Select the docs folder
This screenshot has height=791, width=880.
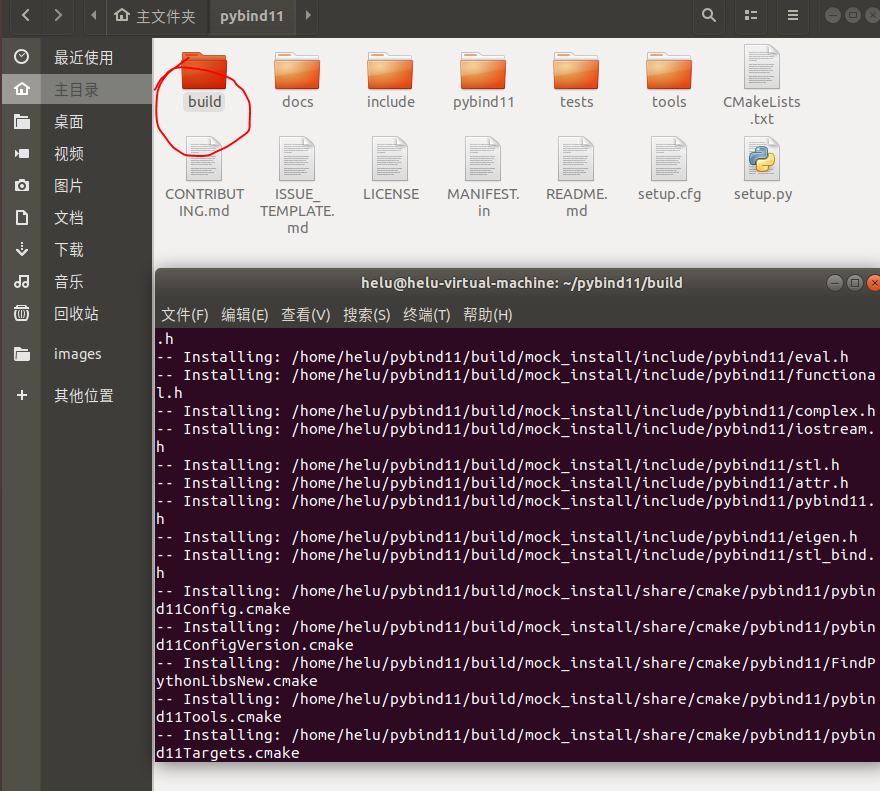pos(297,81)
